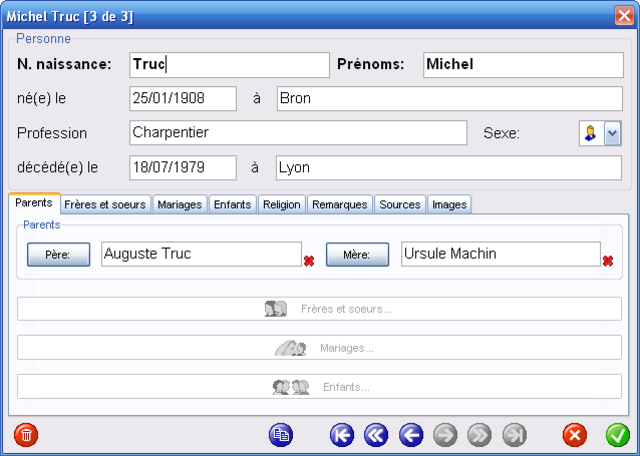Open the Frères et soeurs tab

pyautogui.click(x=105, y=205)
